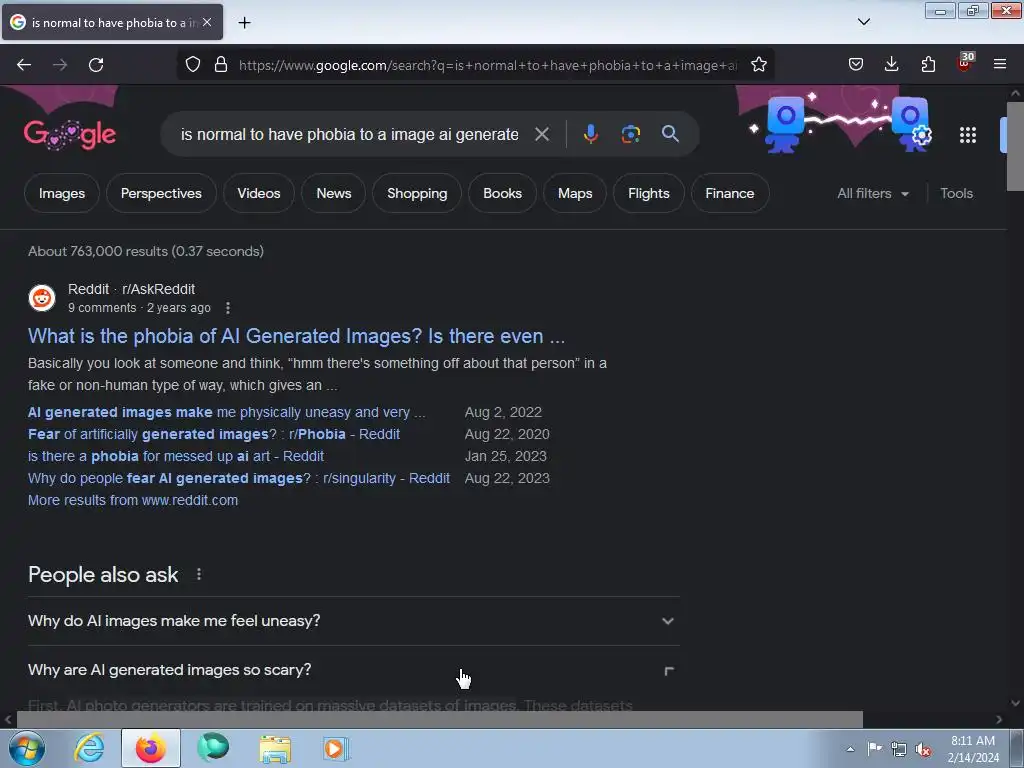Open 'Why do people fear AI generated images' link

(238, 478)
